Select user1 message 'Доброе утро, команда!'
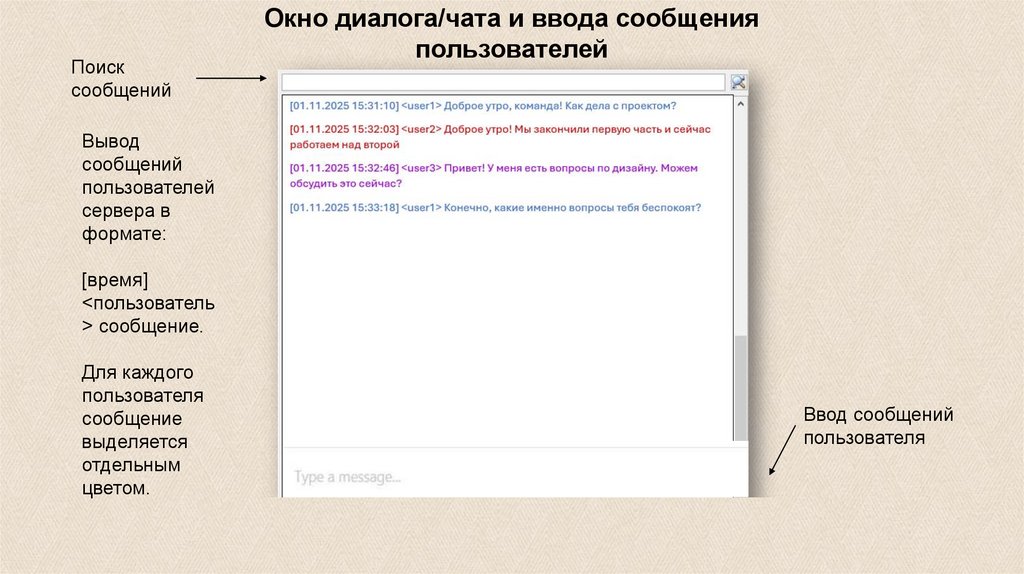This screenshot has height=574, width=1024. tap(483, 106)
